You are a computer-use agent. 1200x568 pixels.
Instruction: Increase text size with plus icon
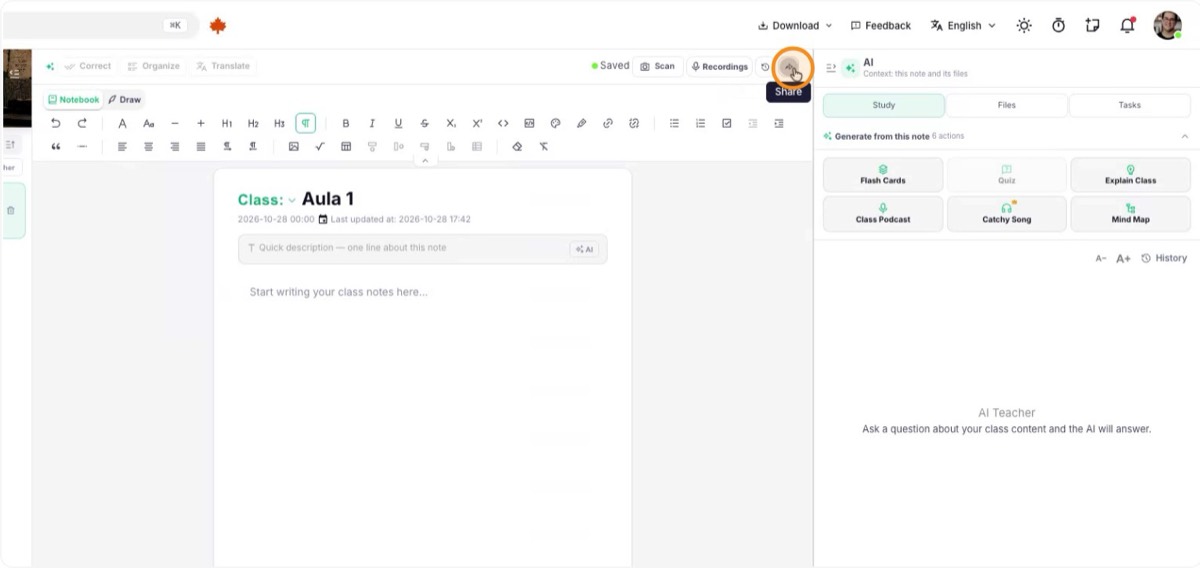(x=201, y=123)
